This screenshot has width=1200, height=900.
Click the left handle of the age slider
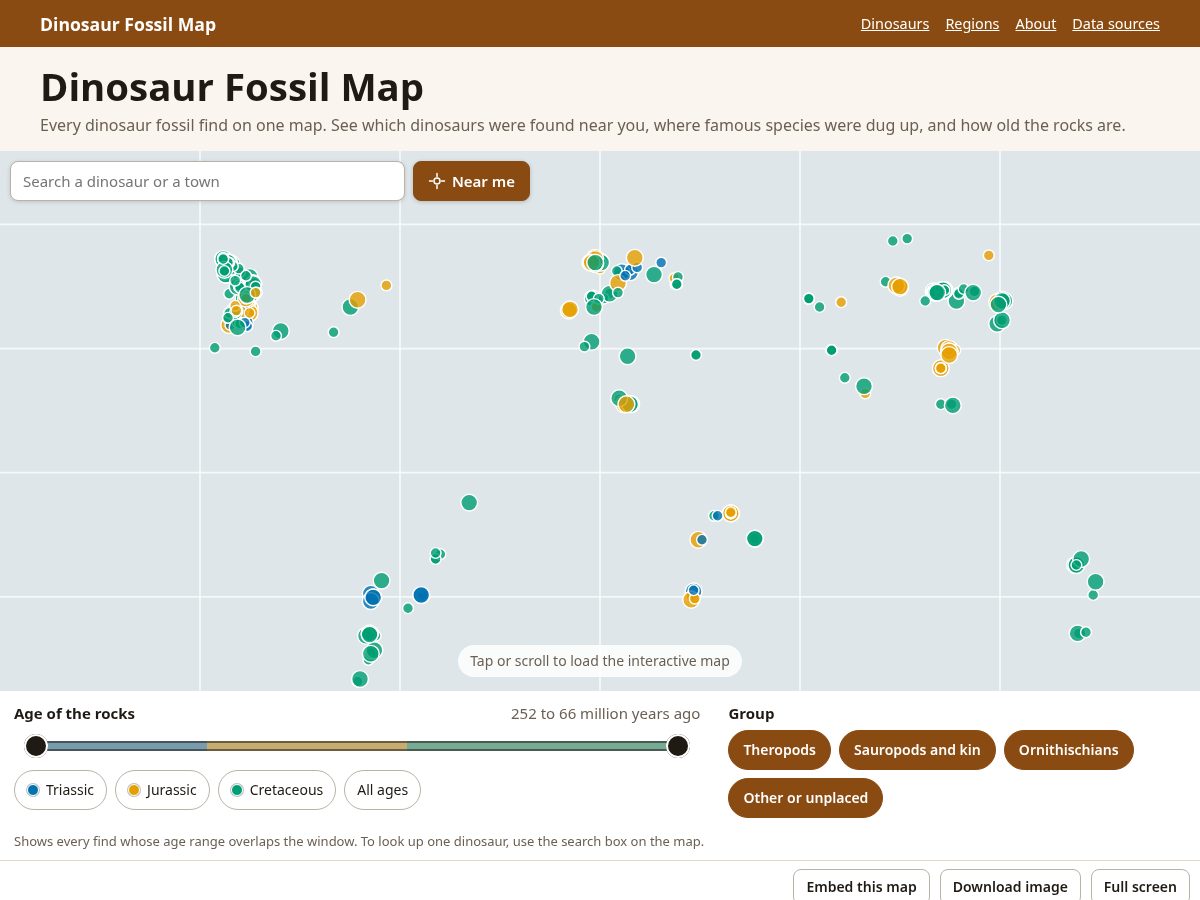(36, 746)
